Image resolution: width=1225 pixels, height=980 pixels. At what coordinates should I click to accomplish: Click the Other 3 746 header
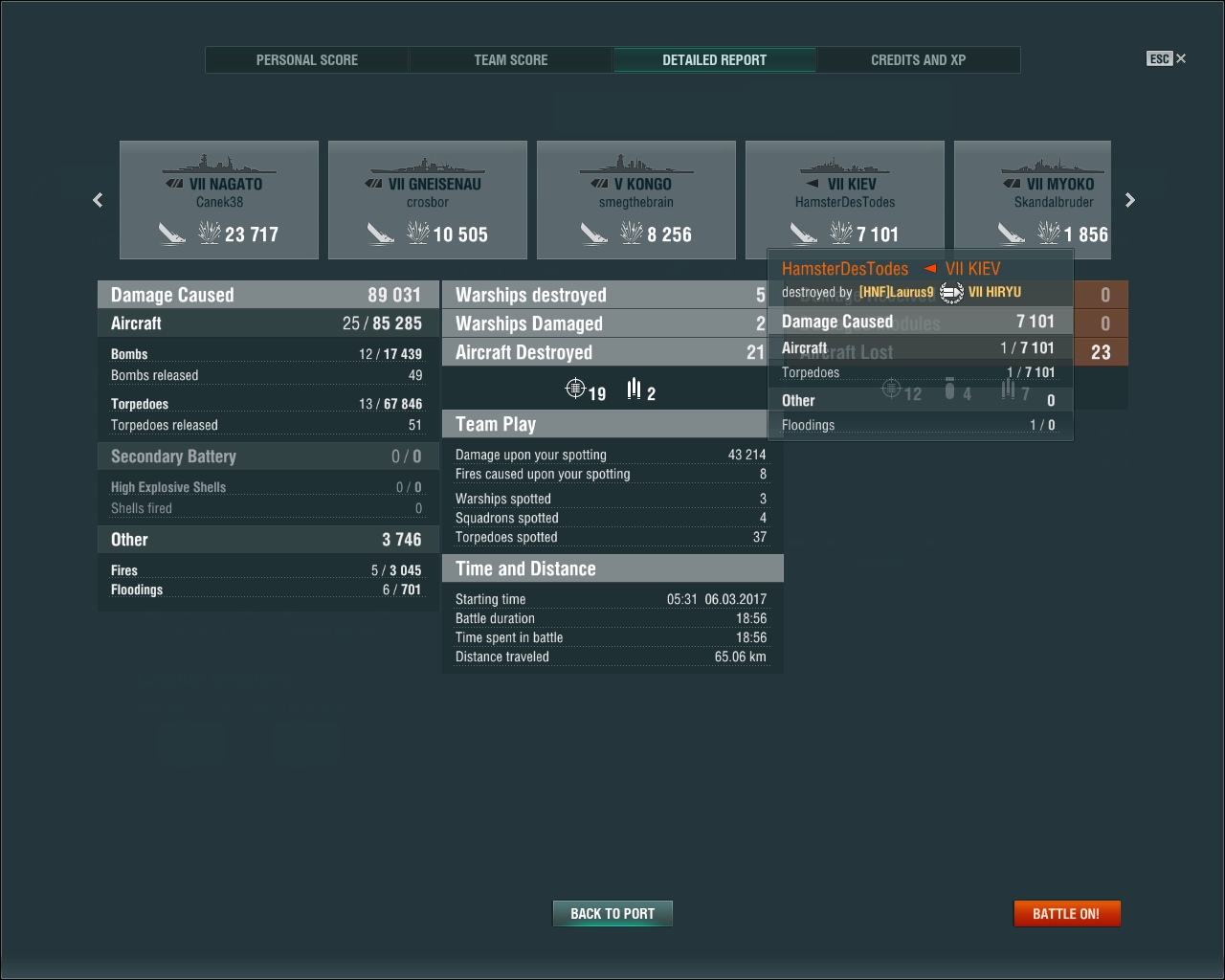pyautogui.click(x=268, y=540)
